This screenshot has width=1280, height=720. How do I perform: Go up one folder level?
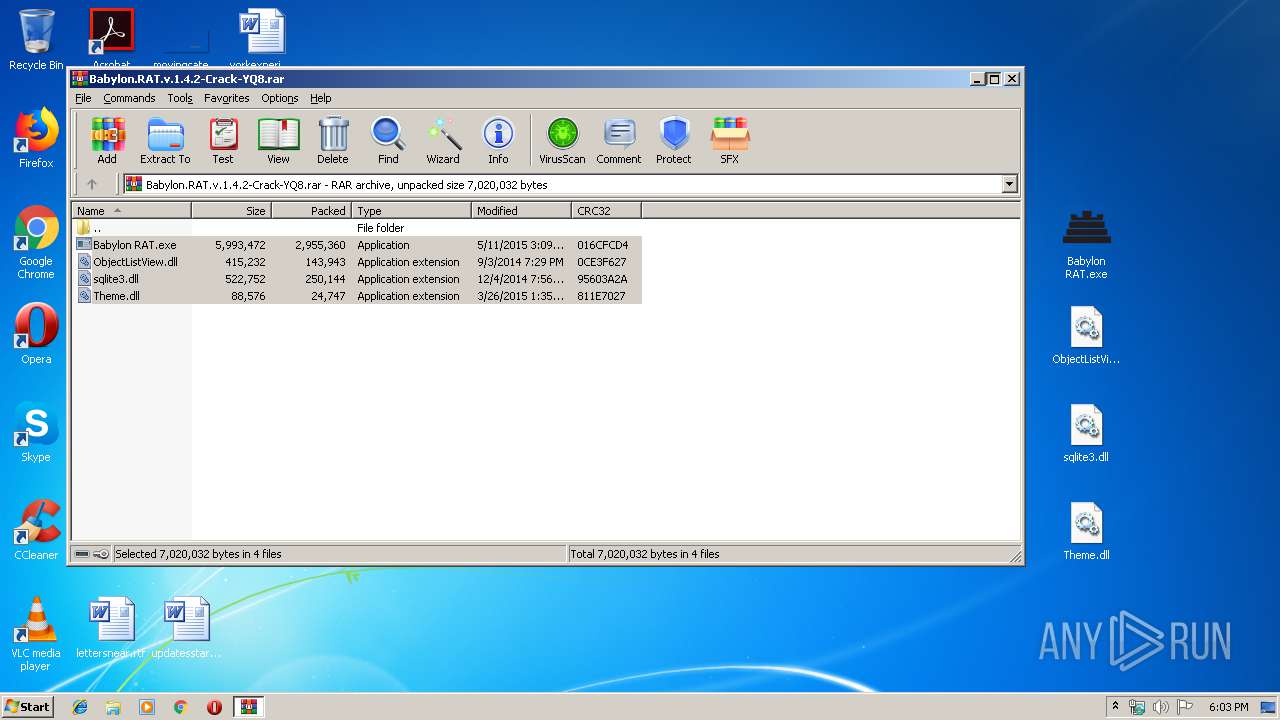(92, 184)
